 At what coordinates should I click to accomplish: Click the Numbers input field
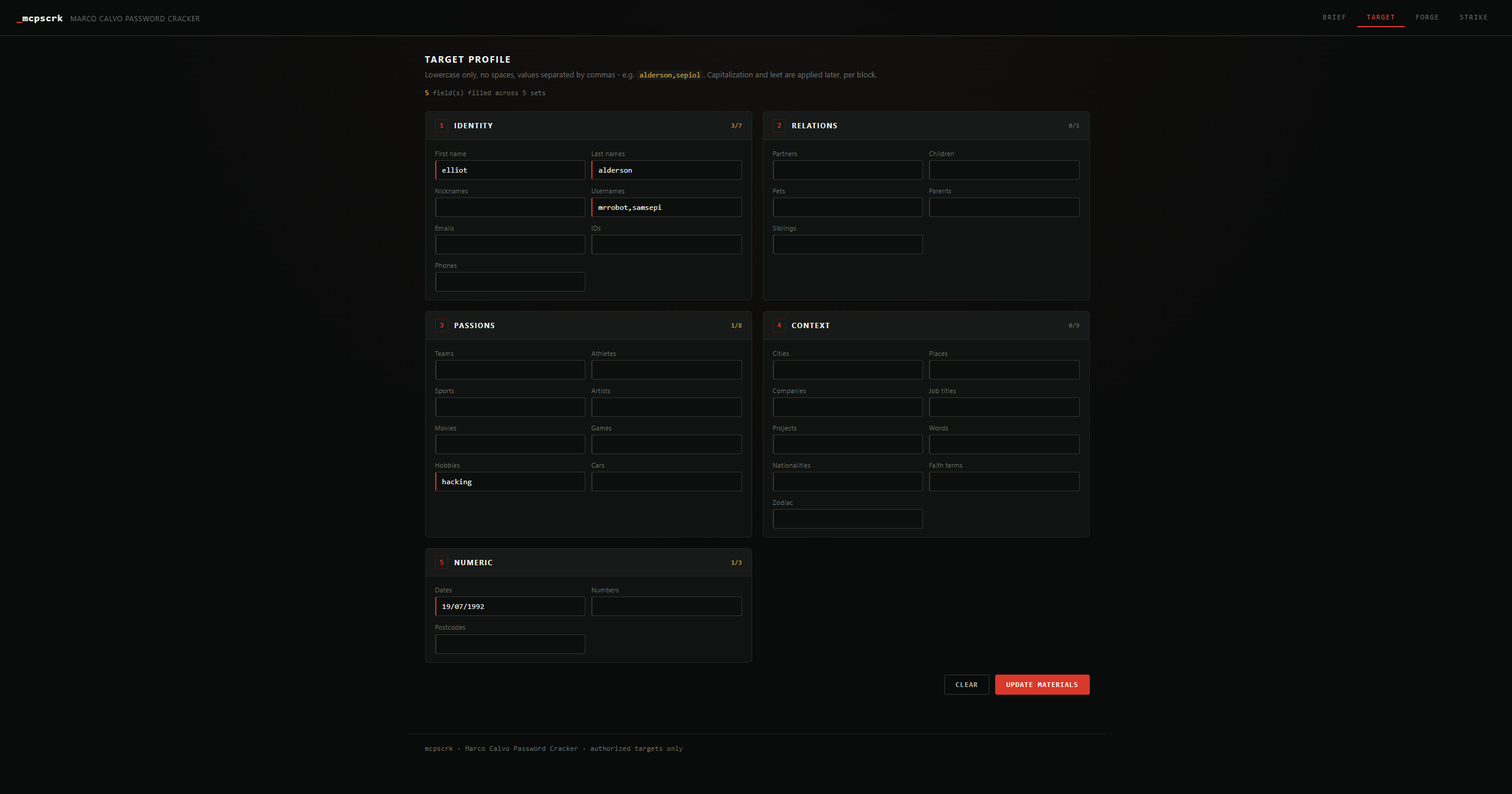[x=666, y=607]
